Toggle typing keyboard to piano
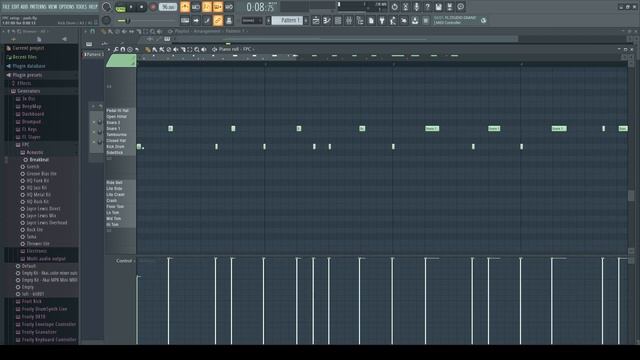The width and height of the screenshot is (640, 360). coord(185,20)
